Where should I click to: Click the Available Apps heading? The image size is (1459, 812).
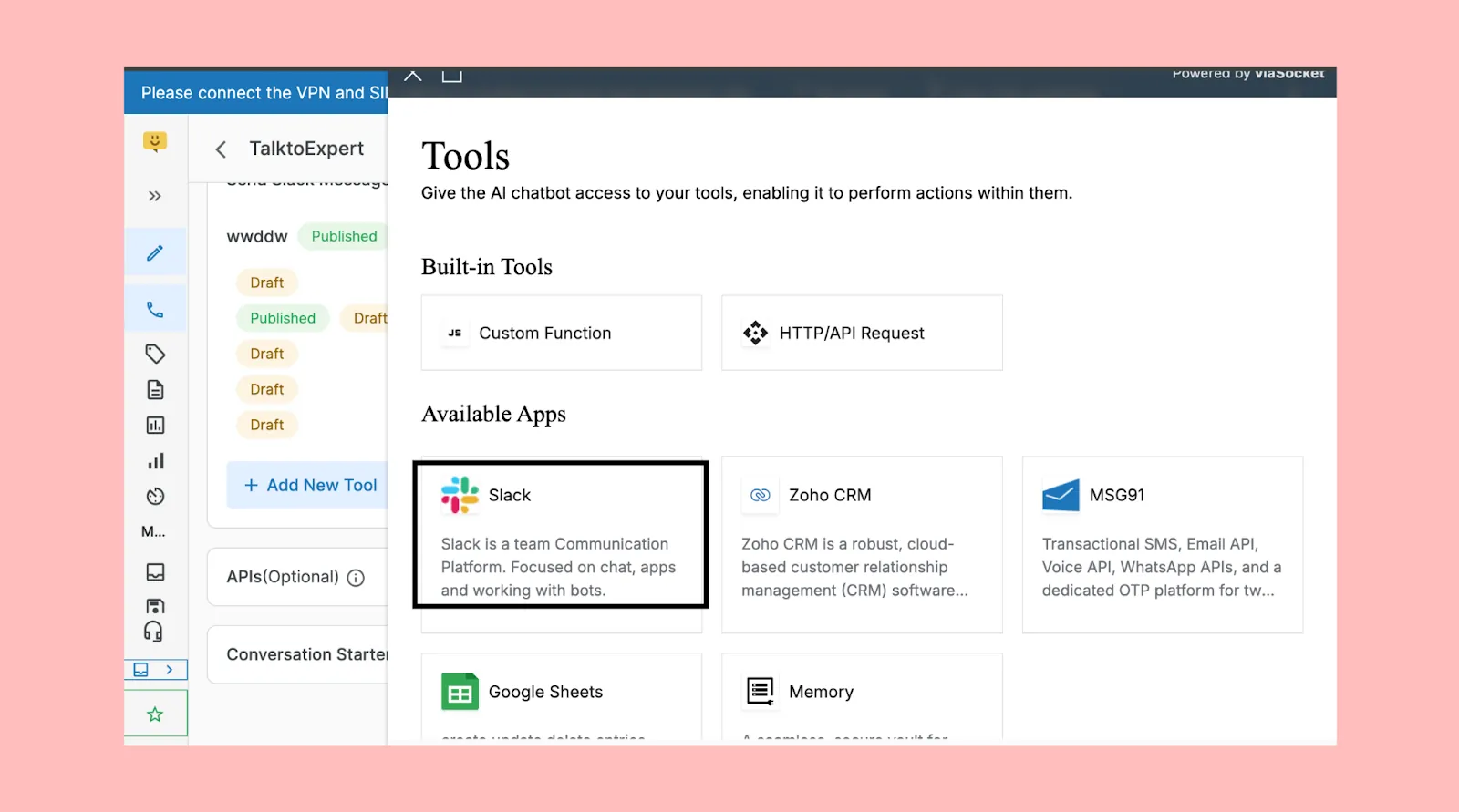tap(493, 415)
